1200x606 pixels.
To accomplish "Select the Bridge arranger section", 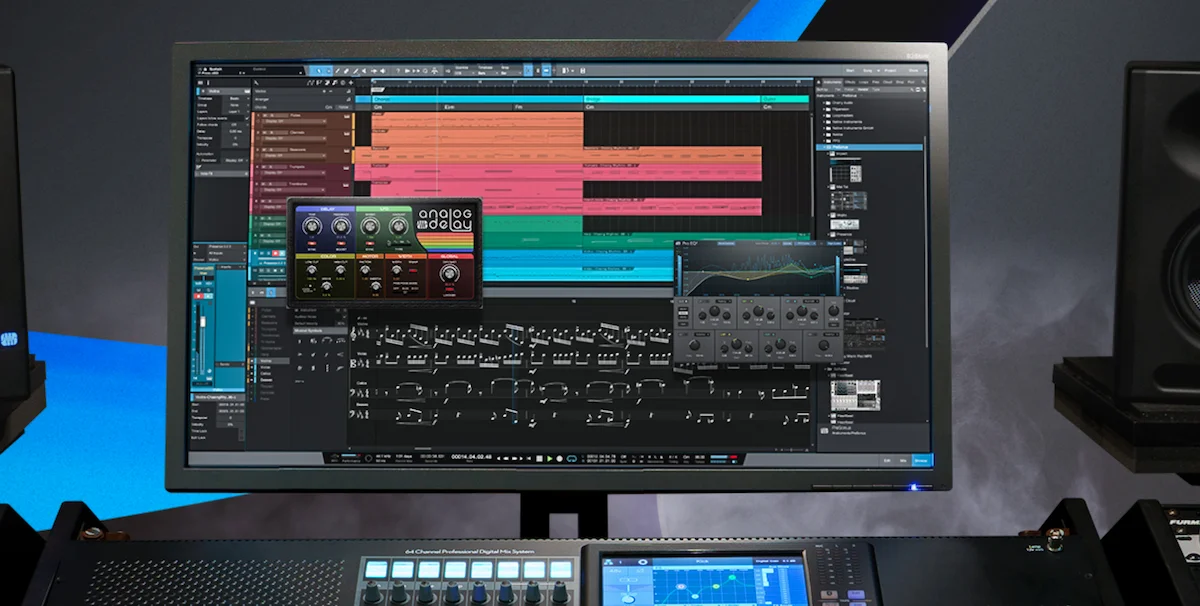I will click(x=671, y=100).
